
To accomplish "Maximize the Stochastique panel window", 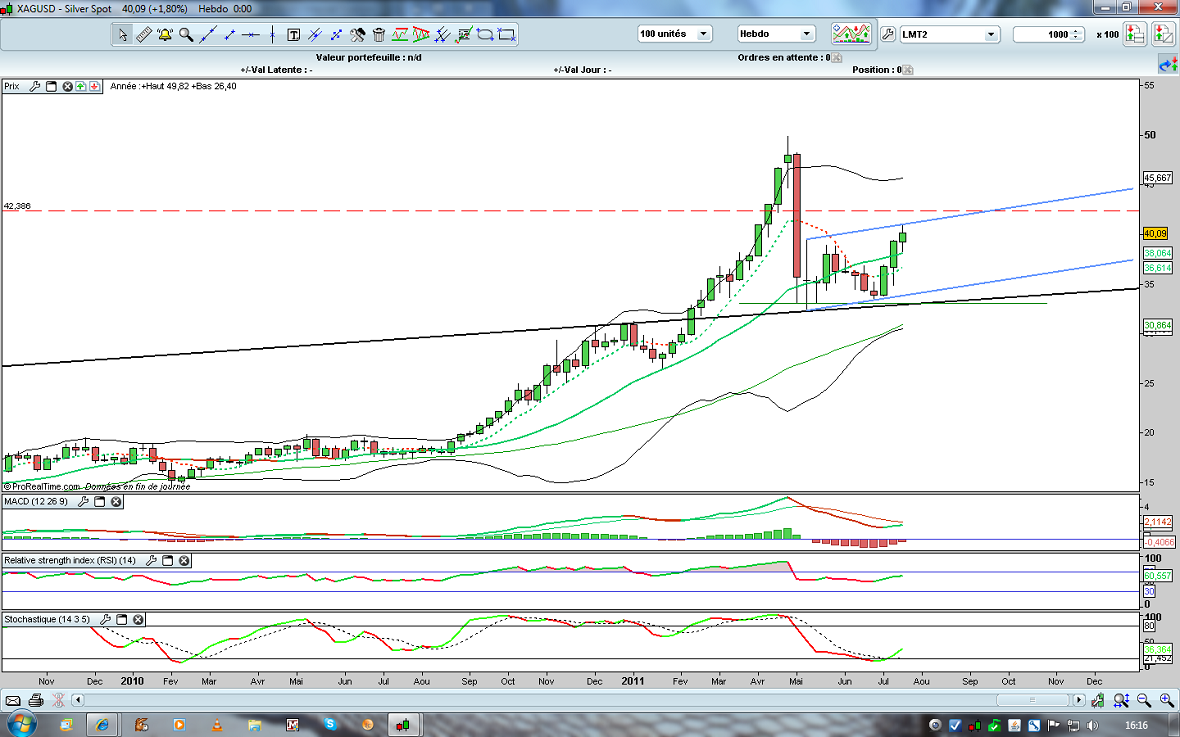I will click(x=120, y=620).
